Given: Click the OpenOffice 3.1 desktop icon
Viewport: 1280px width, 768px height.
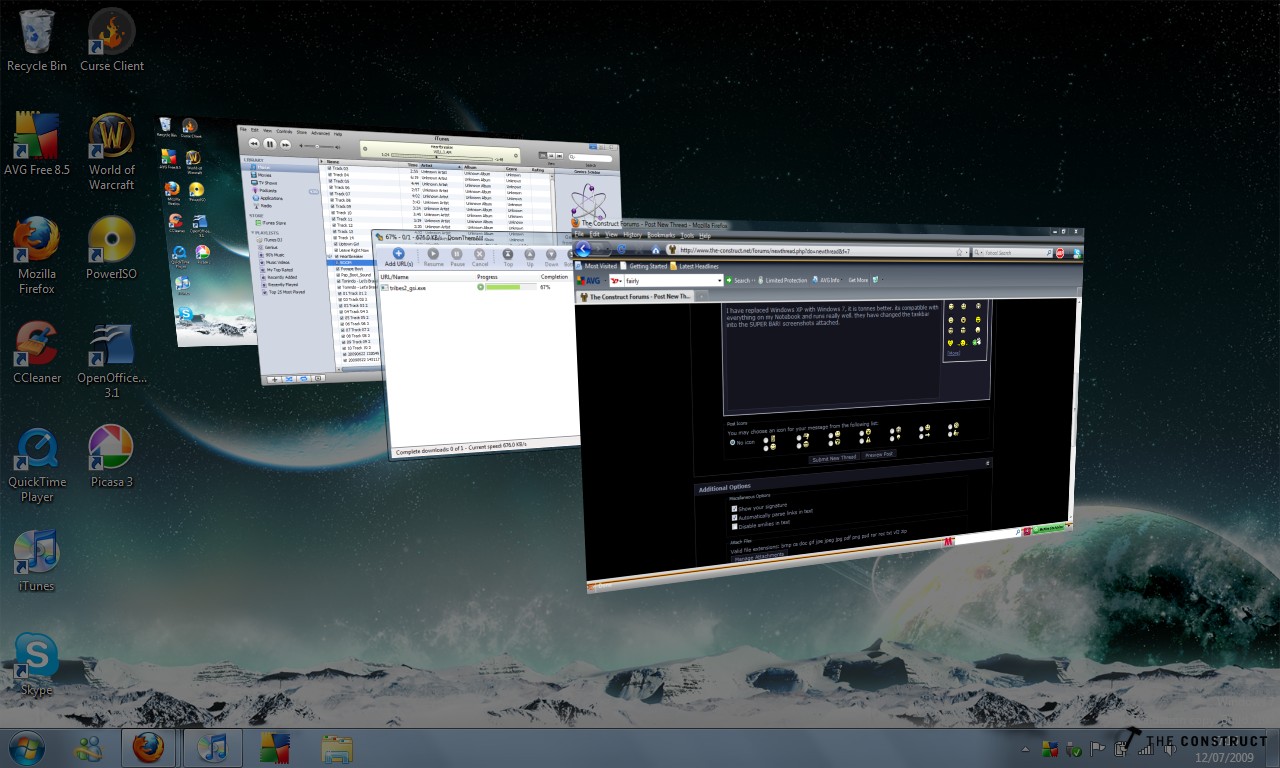Looking at the screenshot, I should [x=112, y=359].
